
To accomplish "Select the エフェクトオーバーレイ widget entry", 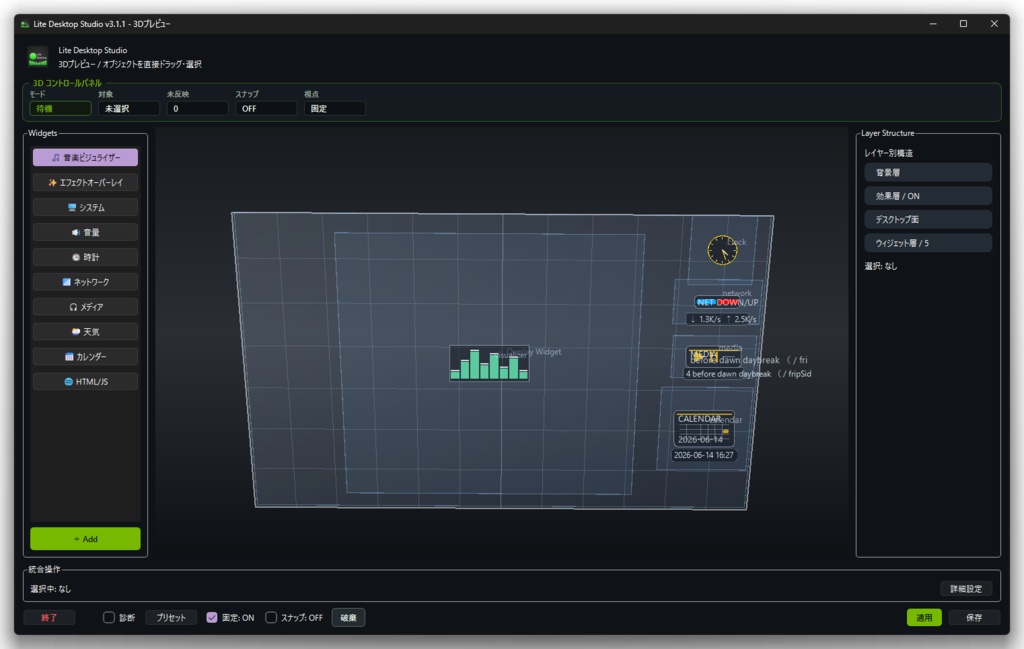I will (86, 182).
